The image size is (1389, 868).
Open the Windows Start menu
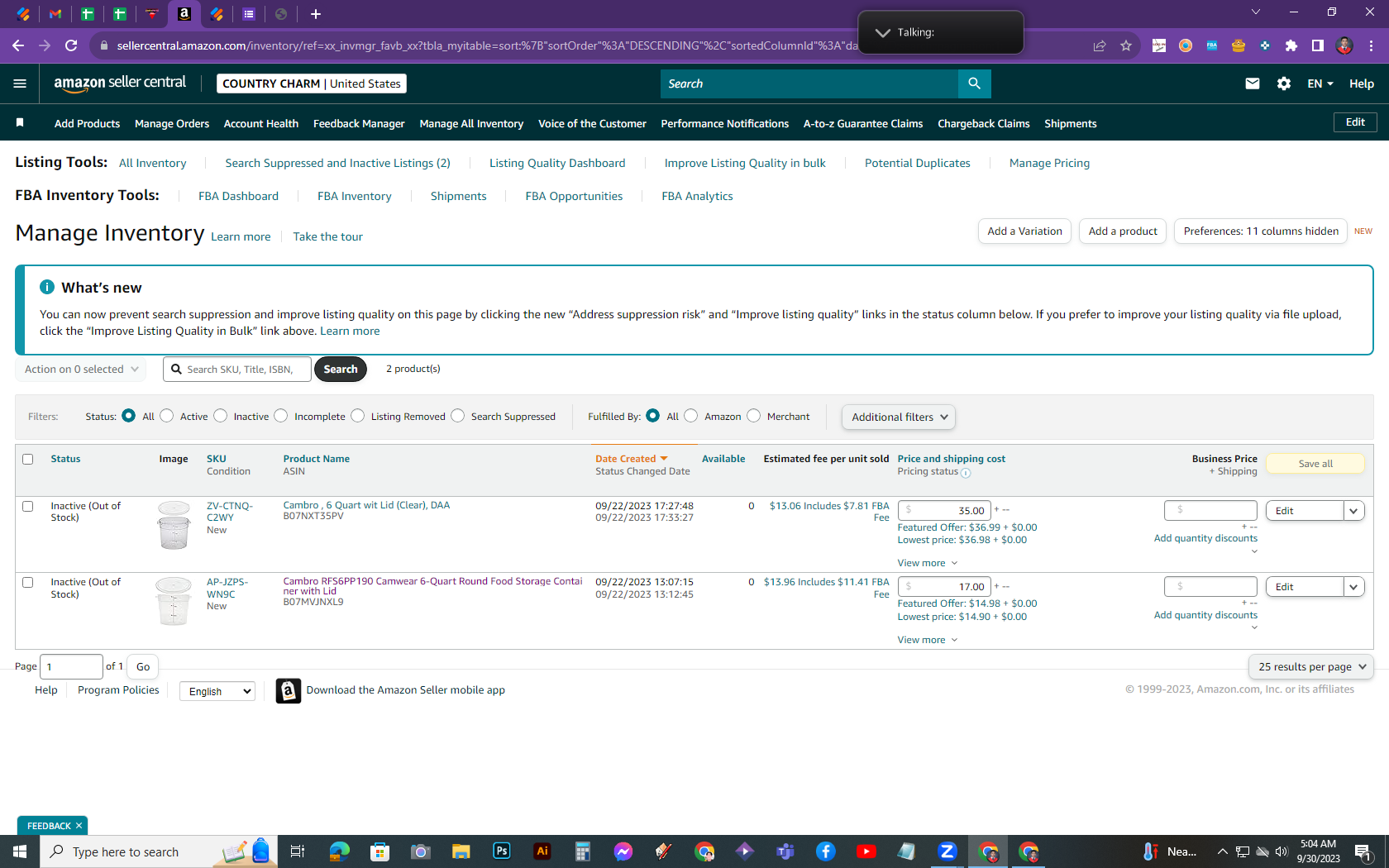(x=20, y=851)
